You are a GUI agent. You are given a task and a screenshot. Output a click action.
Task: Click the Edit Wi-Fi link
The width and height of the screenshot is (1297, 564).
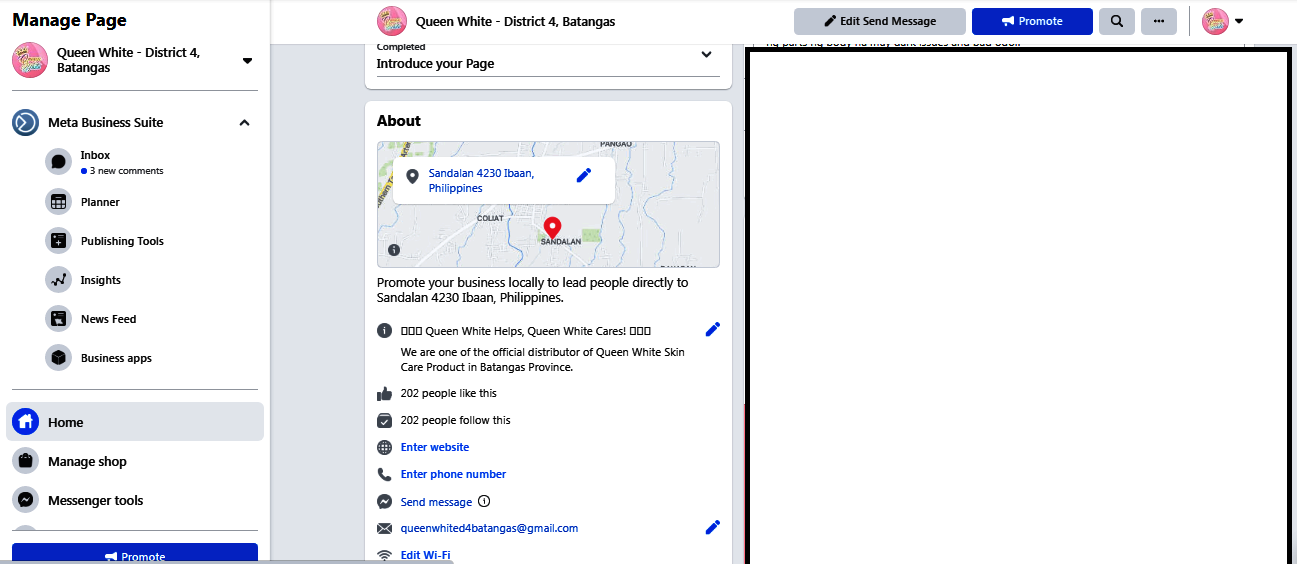tap(425, 555)
